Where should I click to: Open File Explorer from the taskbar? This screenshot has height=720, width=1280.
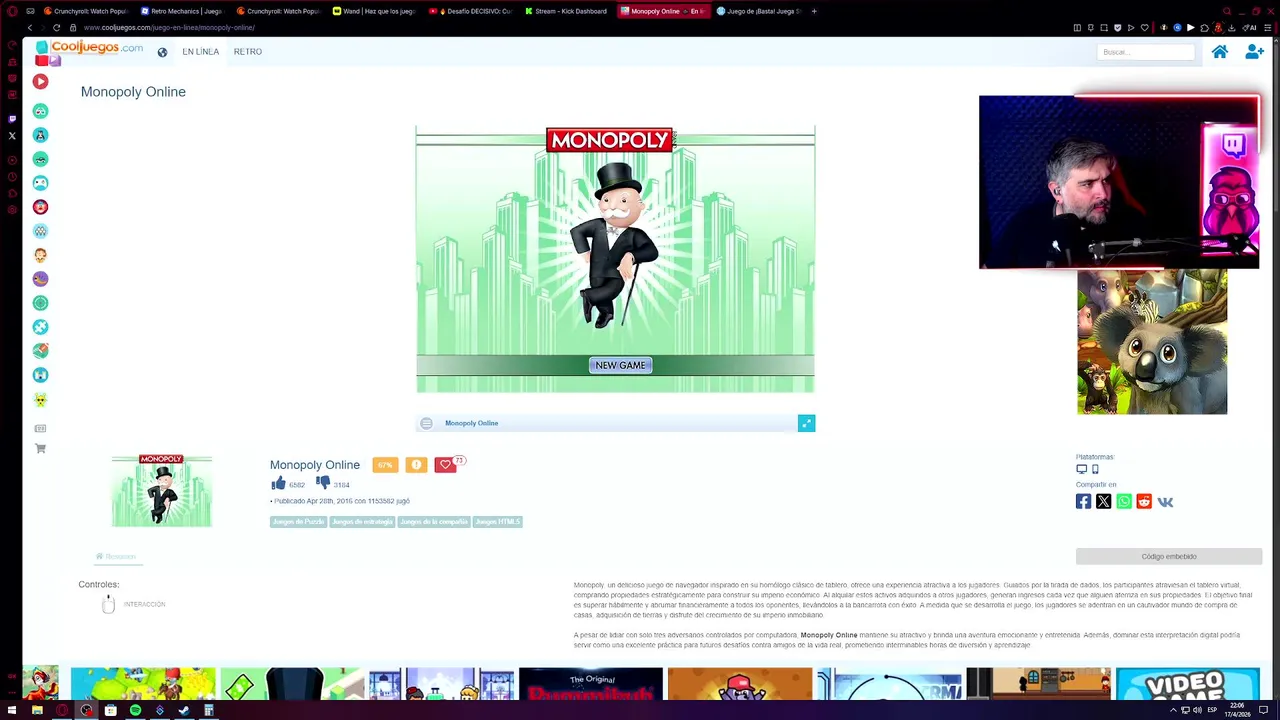37,710
